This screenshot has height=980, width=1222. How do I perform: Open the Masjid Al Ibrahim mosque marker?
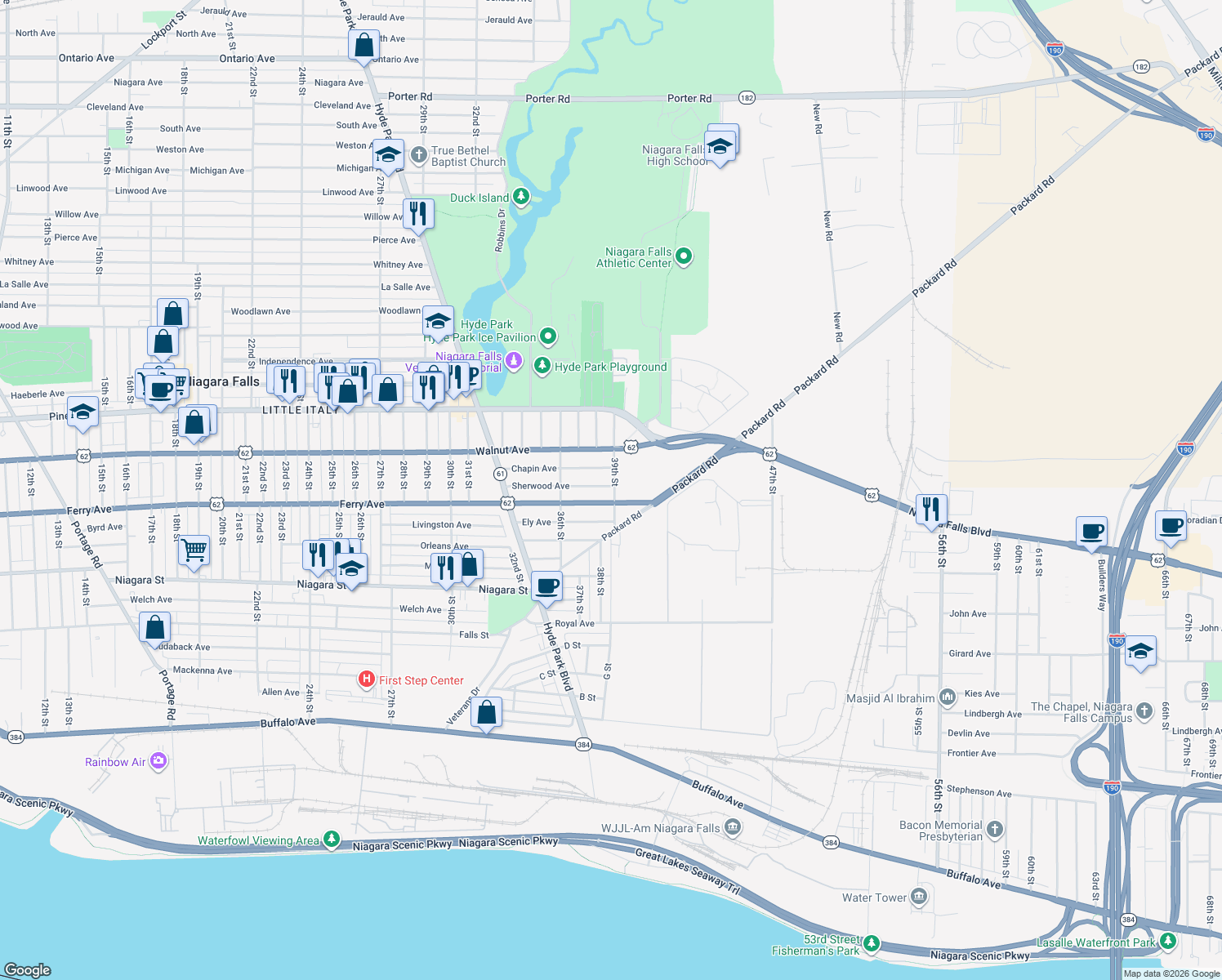click(947, 697)
